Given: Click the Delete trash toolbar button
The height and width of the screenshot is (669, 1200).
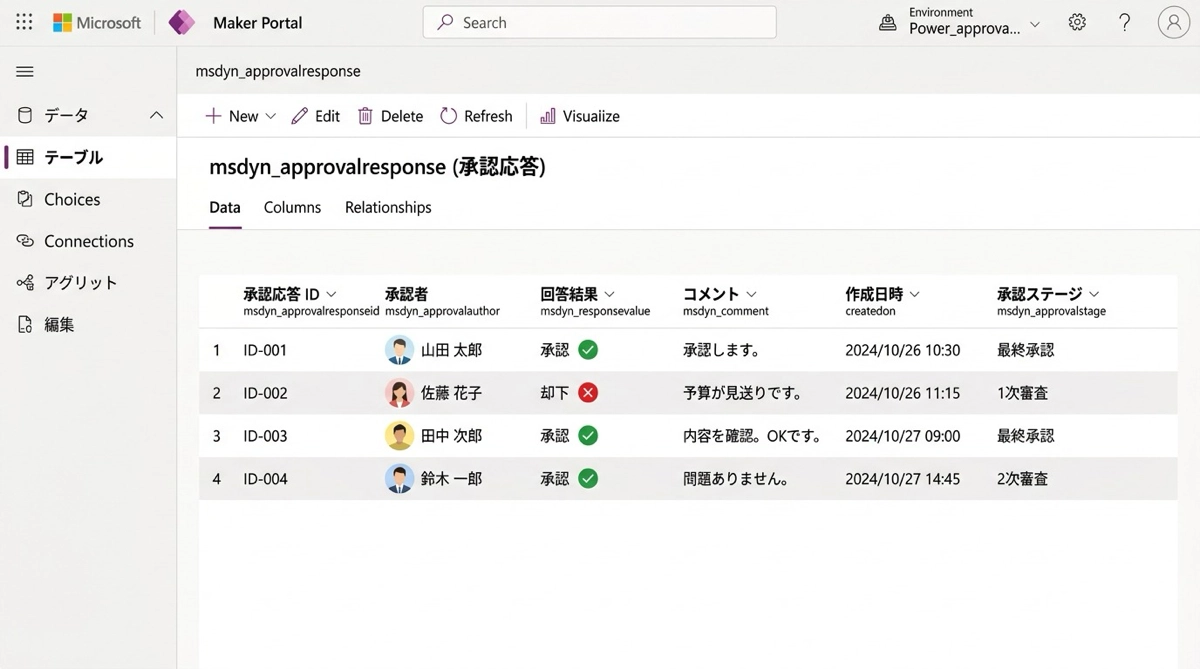Looking at the screenshot, I should (390, 116).
